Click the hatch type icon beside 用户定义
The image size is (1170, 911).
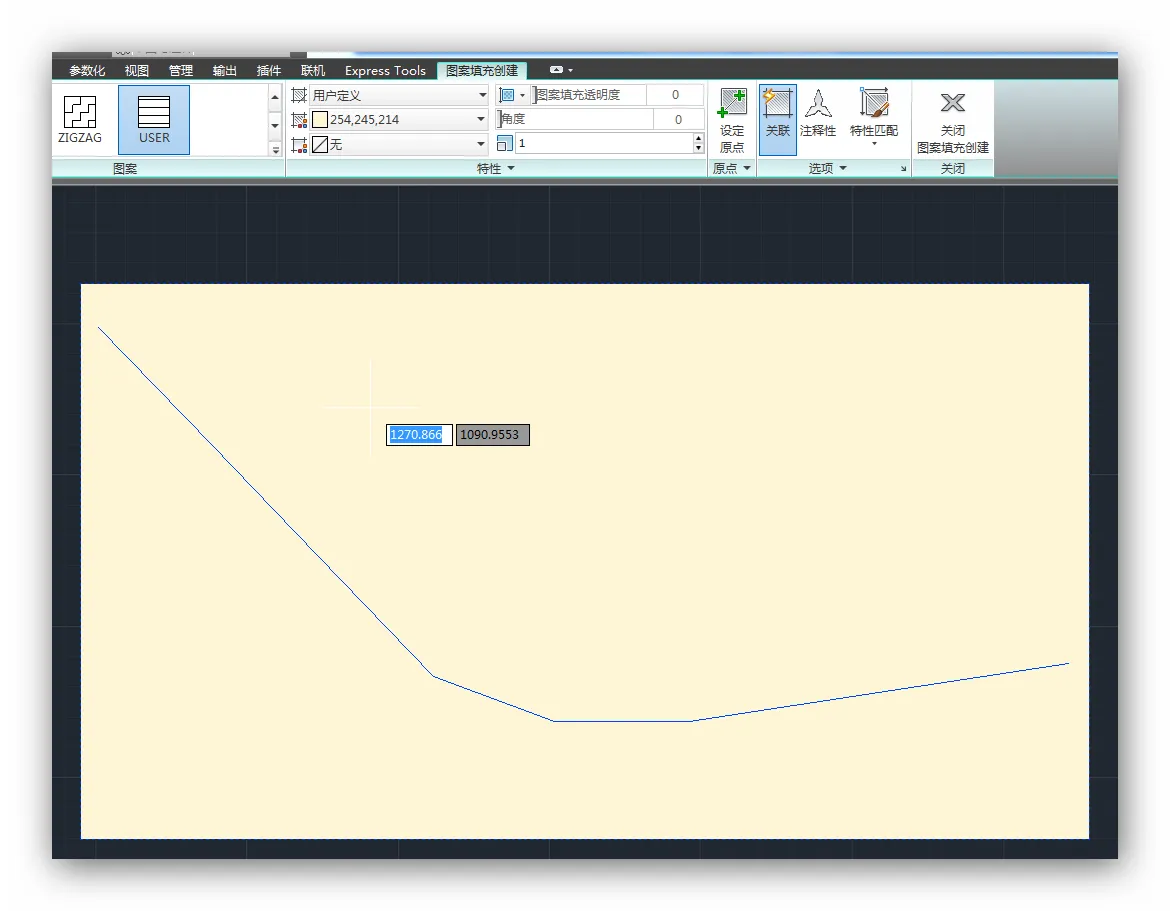tap(299, 95)
